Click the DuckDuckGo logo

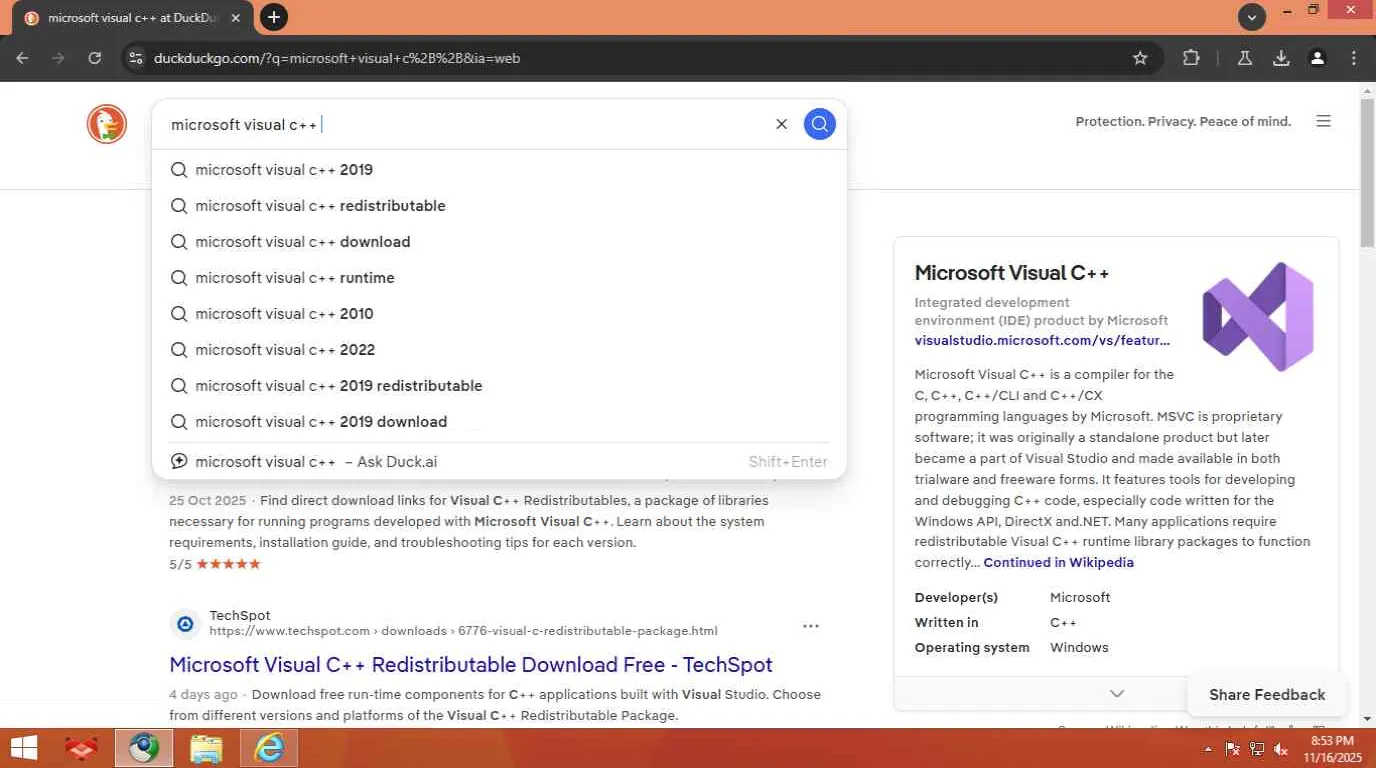(107, 124)
